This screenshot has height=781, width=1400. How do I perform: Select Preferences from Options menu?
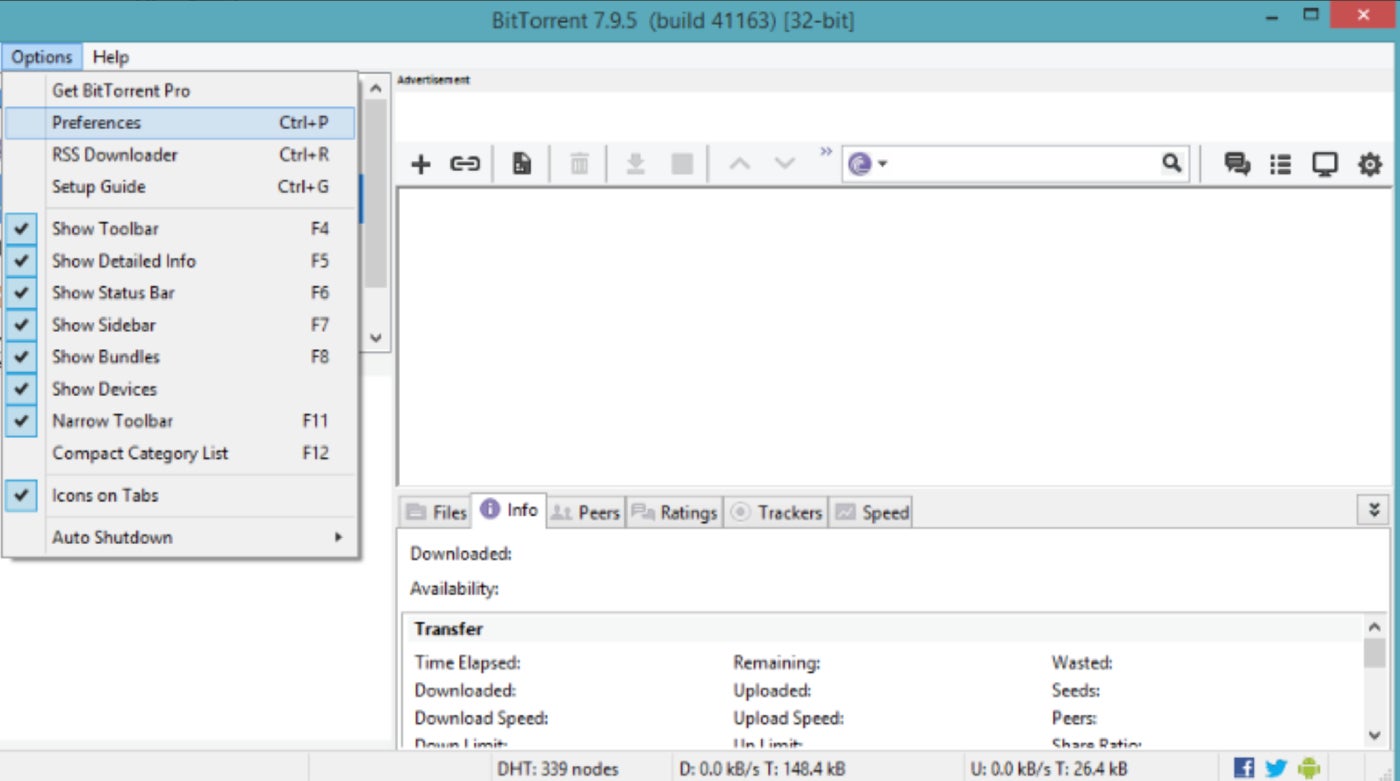97,123
